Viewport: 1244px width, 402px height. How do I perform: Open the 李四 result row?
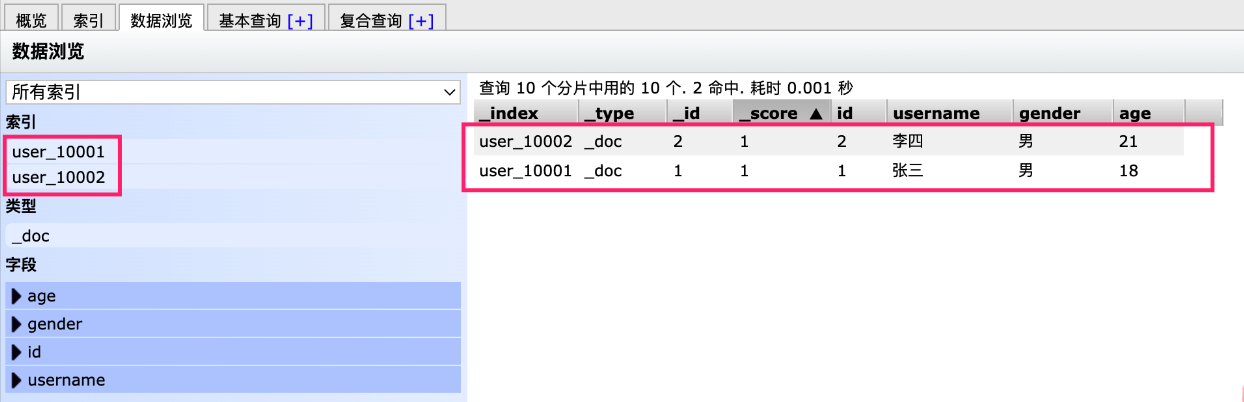[x=906, y=142]
